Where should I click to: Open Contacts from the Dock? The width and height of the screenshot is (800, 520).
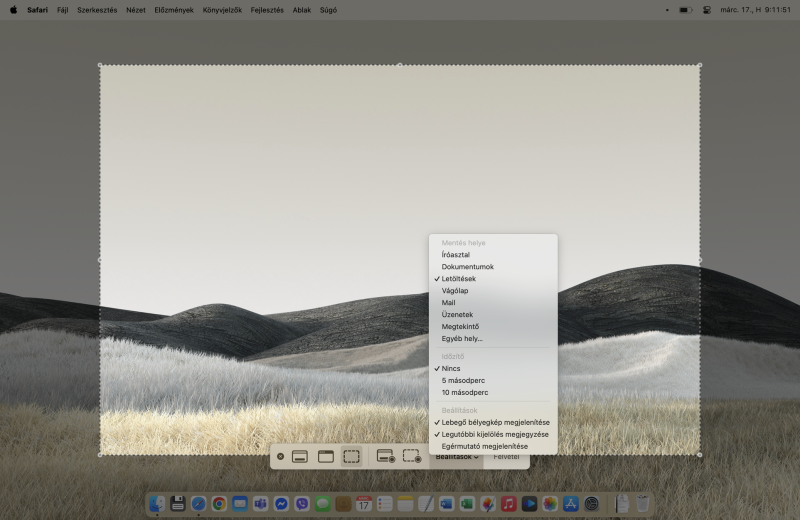tap(343, 504)
